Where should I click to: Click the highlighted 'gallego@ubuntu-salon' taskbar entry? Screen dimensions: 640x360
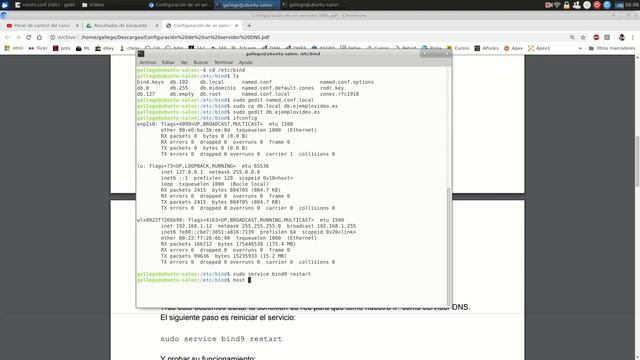pyautogui.click(x=247, y=5)
